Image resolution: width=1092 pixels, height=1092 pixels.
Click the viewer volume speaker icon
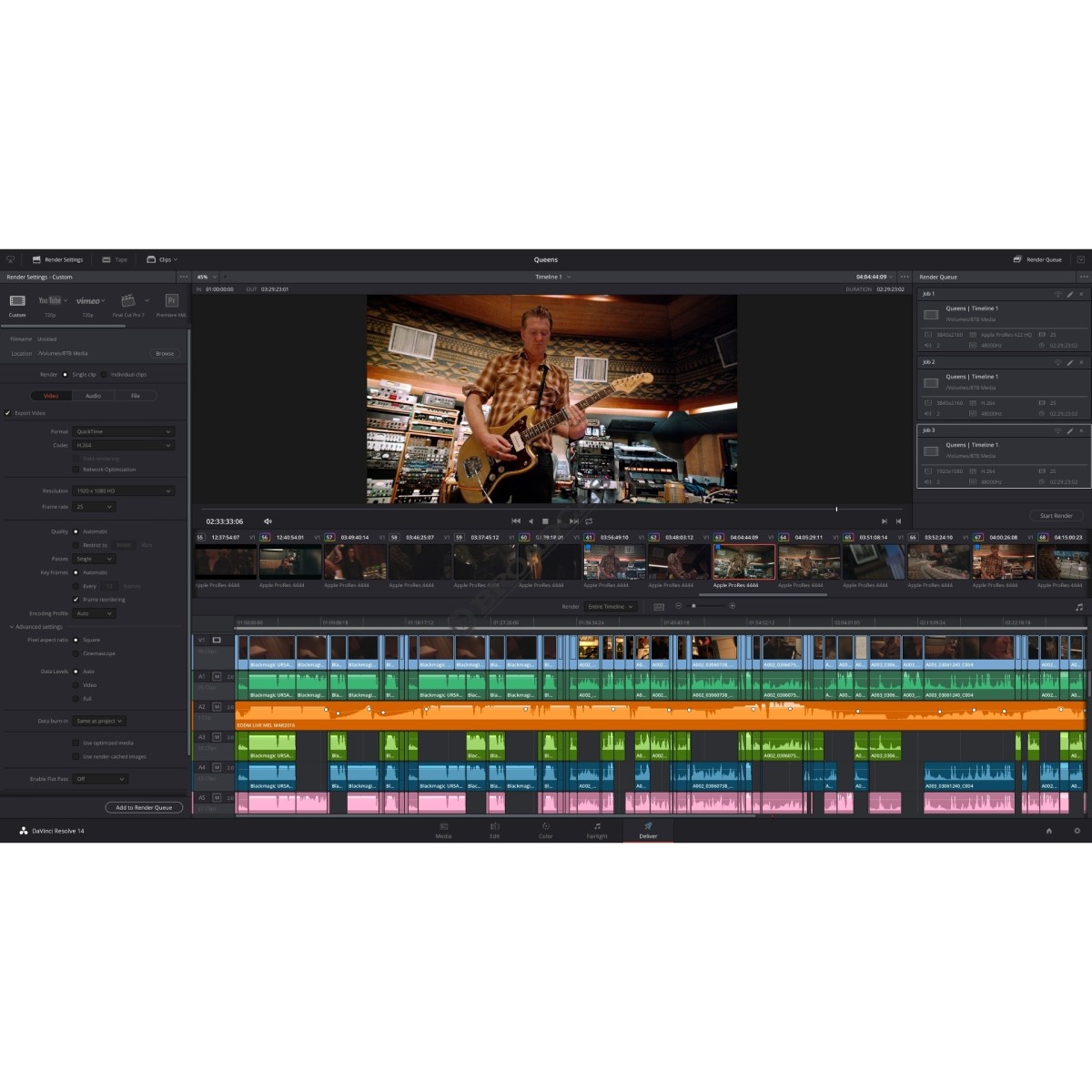(268, 521)
